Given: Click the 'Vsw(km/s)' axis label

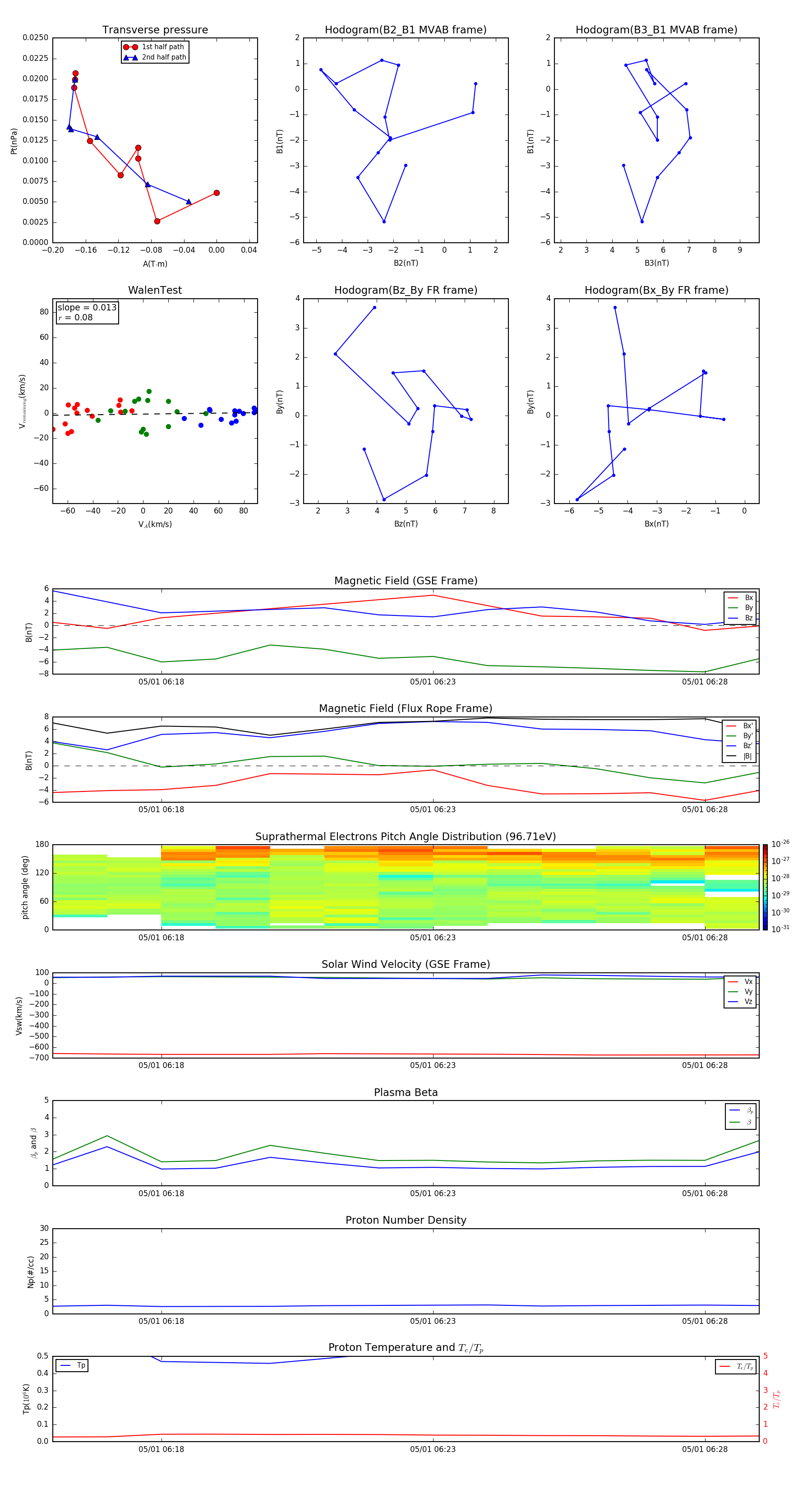Looking at the screenshot, I should pyautogui.click(x=18, y=1016).
